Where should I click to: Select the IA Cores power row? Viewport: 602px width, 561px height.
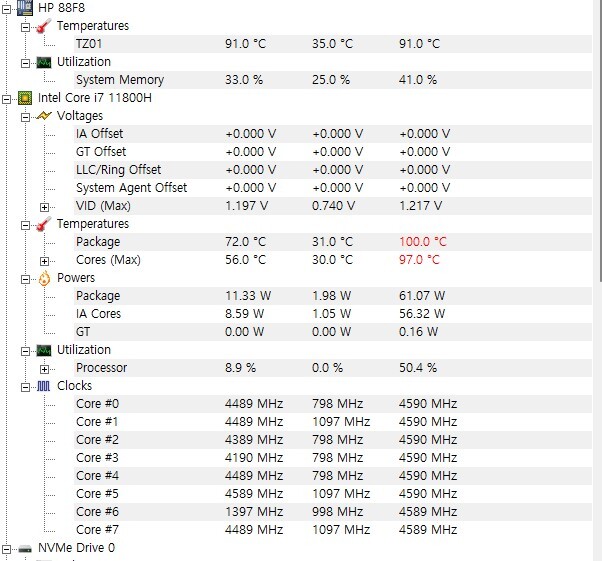(x=98, y=314)
